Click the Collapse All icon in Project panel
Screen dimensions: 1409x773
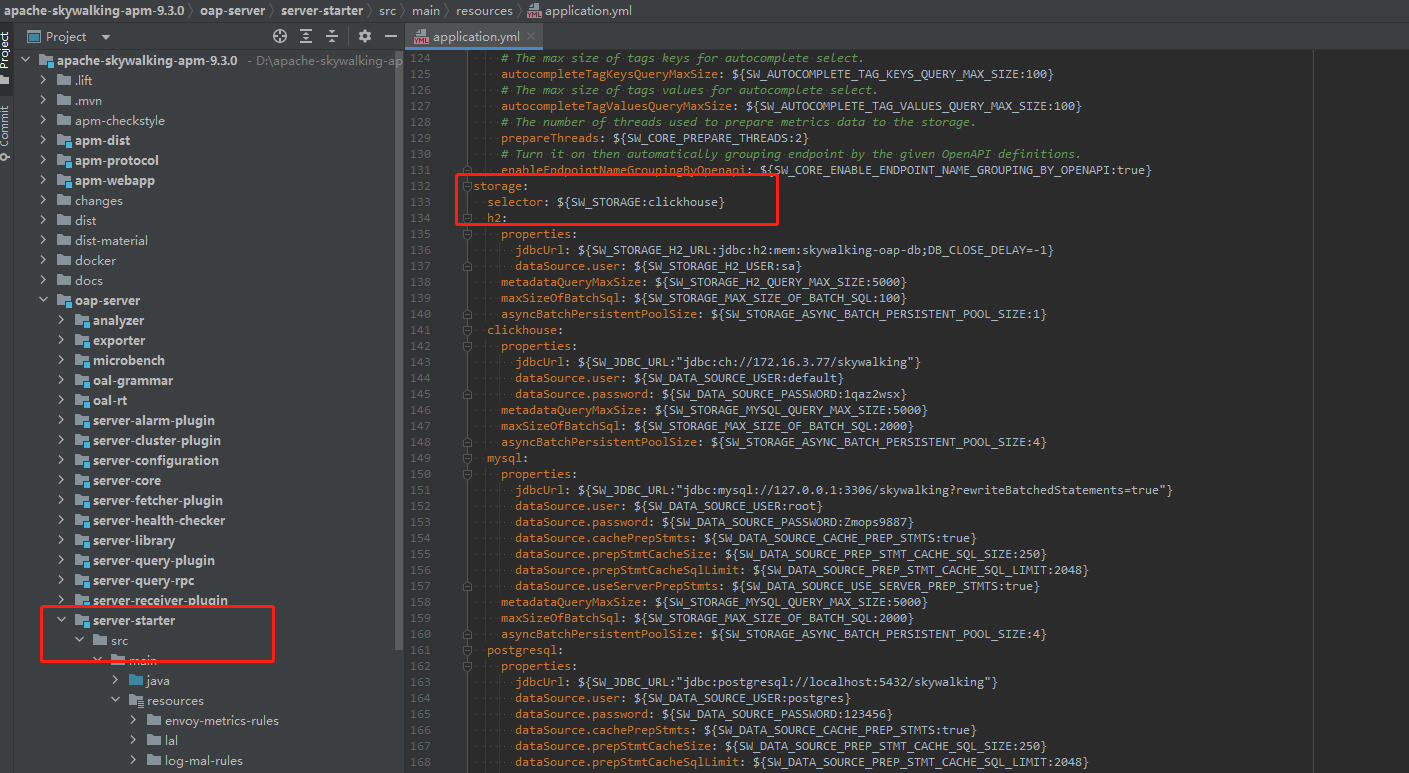click(332, 36)
